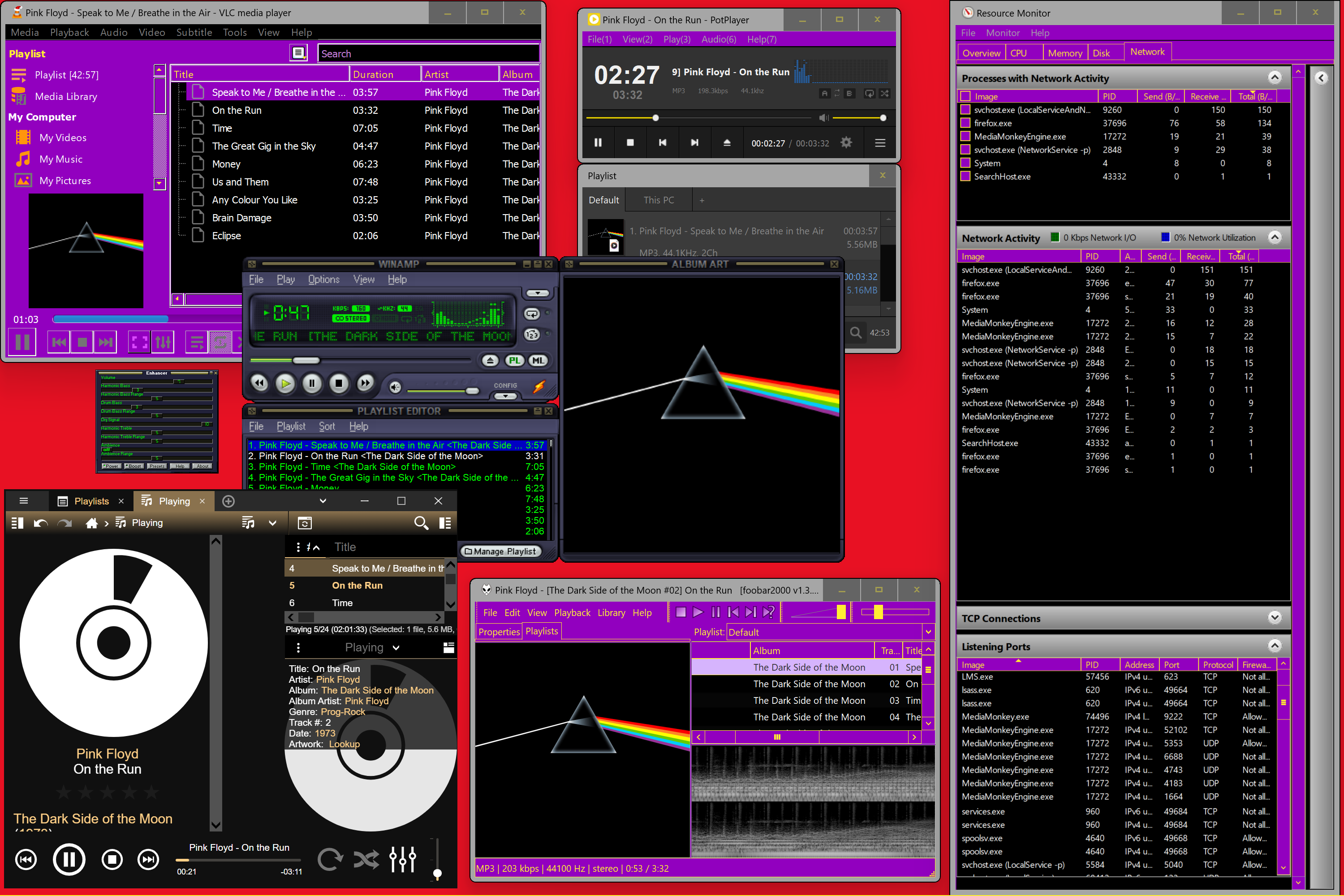
Task: Click the Artwork Lookup link
Action: click(344, 744)
